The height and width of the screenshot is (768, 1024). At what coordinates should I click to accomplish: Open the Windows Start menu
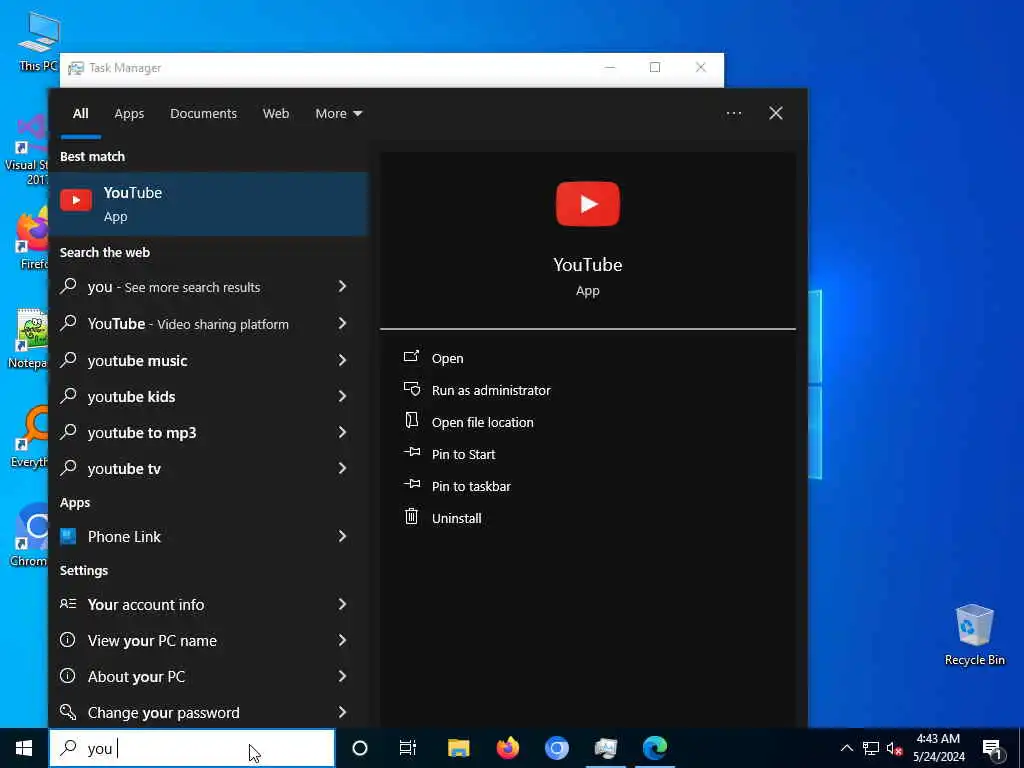(24, 748)
